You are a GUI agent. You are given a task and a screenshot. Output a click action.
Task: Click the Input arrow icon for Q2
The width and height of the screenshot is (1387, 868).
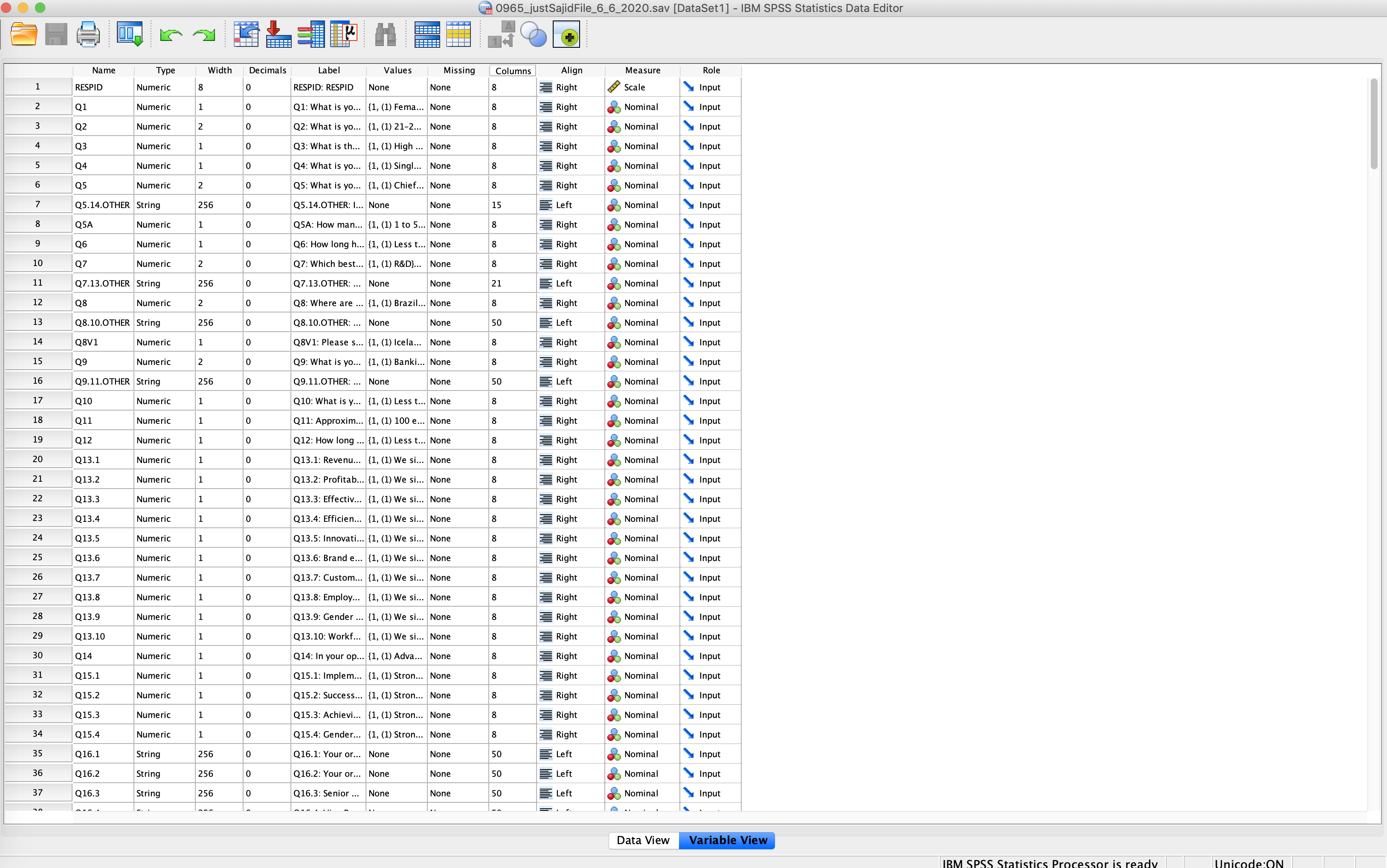coord(689,126)
